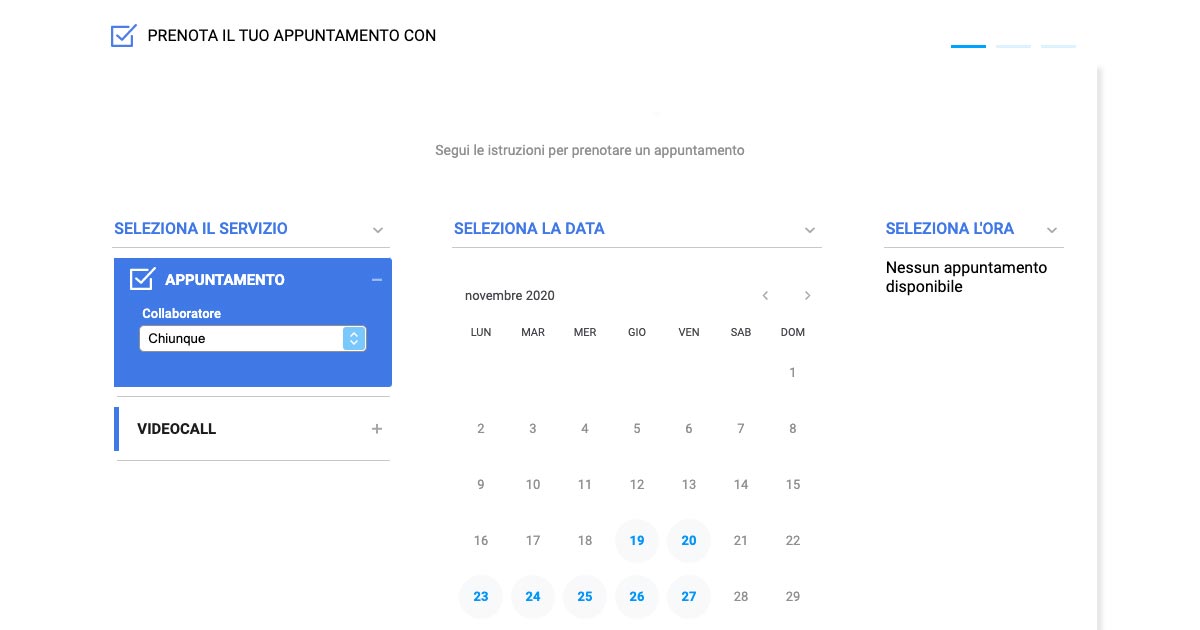Click the first progress step indicator
This screenshot has height=630, width=1200.
(968, 46)
